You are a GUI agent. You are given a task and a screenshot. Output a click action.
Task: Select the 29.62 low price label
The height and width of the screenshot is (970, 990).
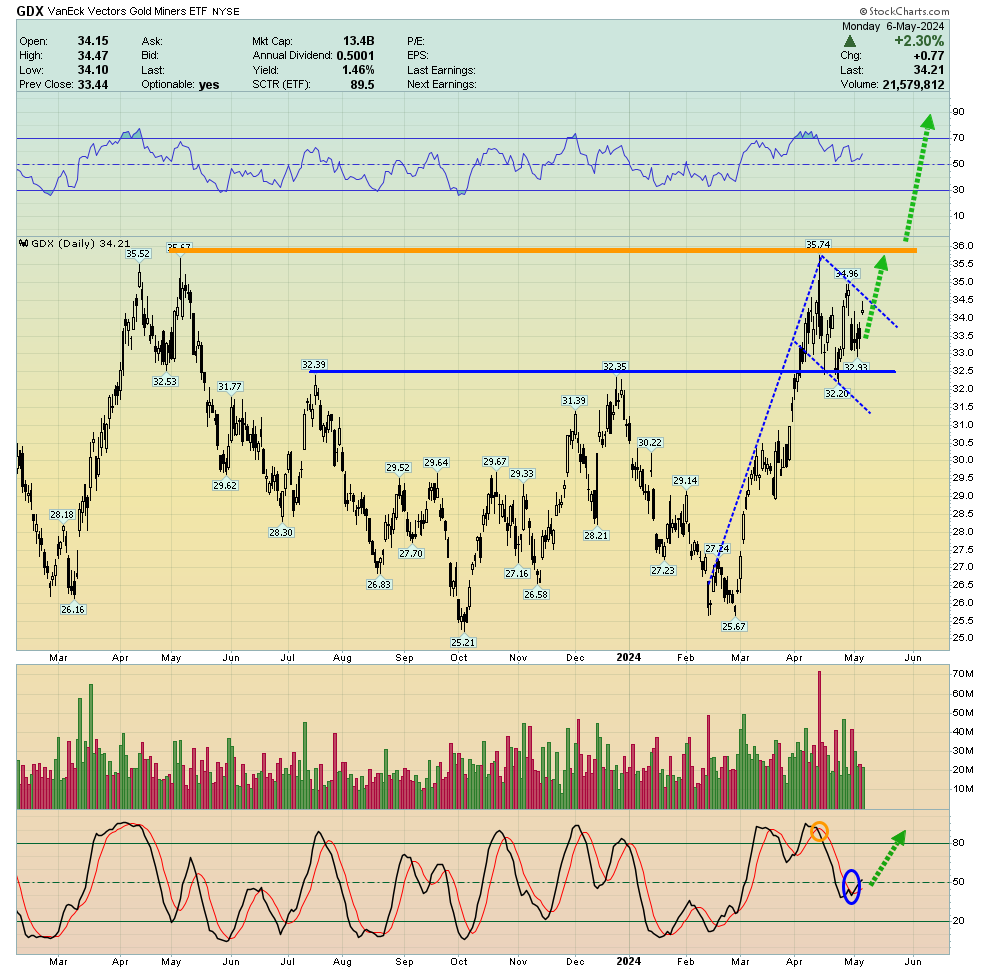(x=225, y=486)
